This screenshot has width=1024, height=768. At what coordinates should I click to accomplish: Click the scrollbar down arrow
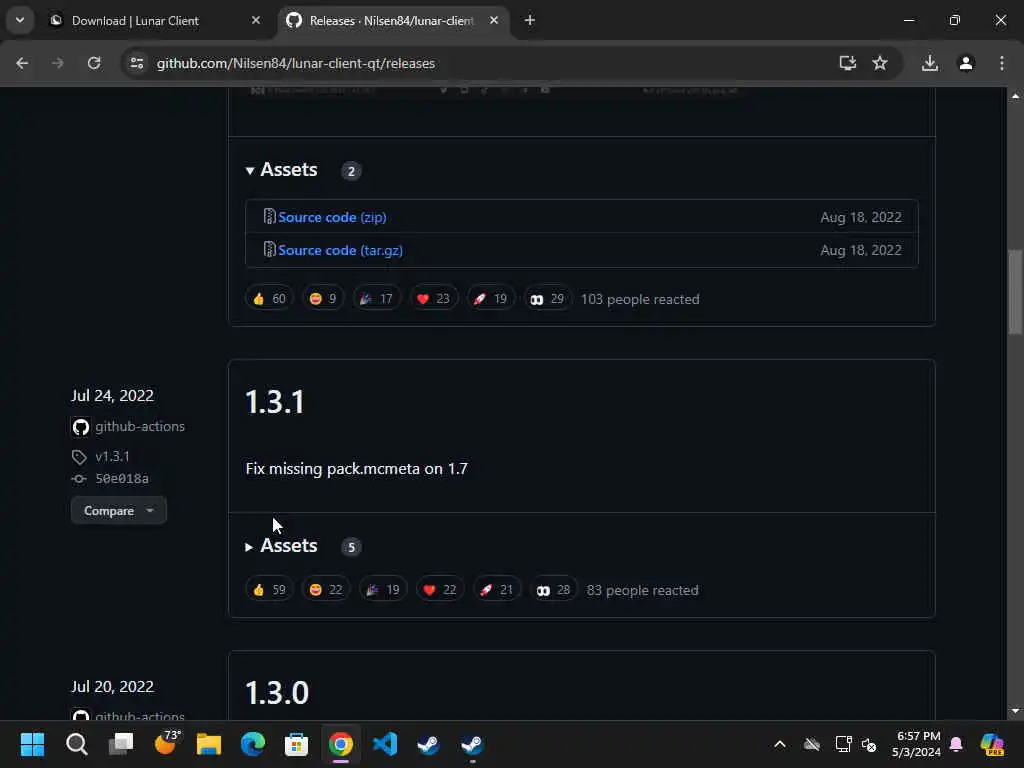tap(1014, 711)
